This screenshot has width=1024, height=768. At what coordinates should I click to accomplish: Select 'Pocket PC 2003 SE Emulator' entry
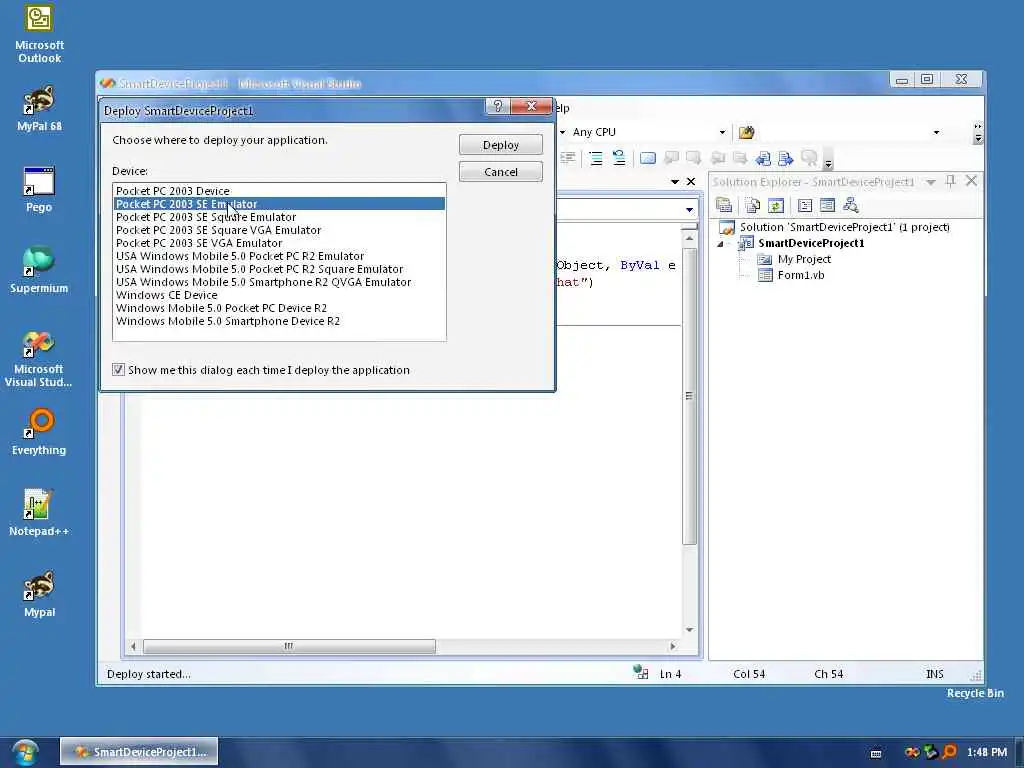point(280,204)
